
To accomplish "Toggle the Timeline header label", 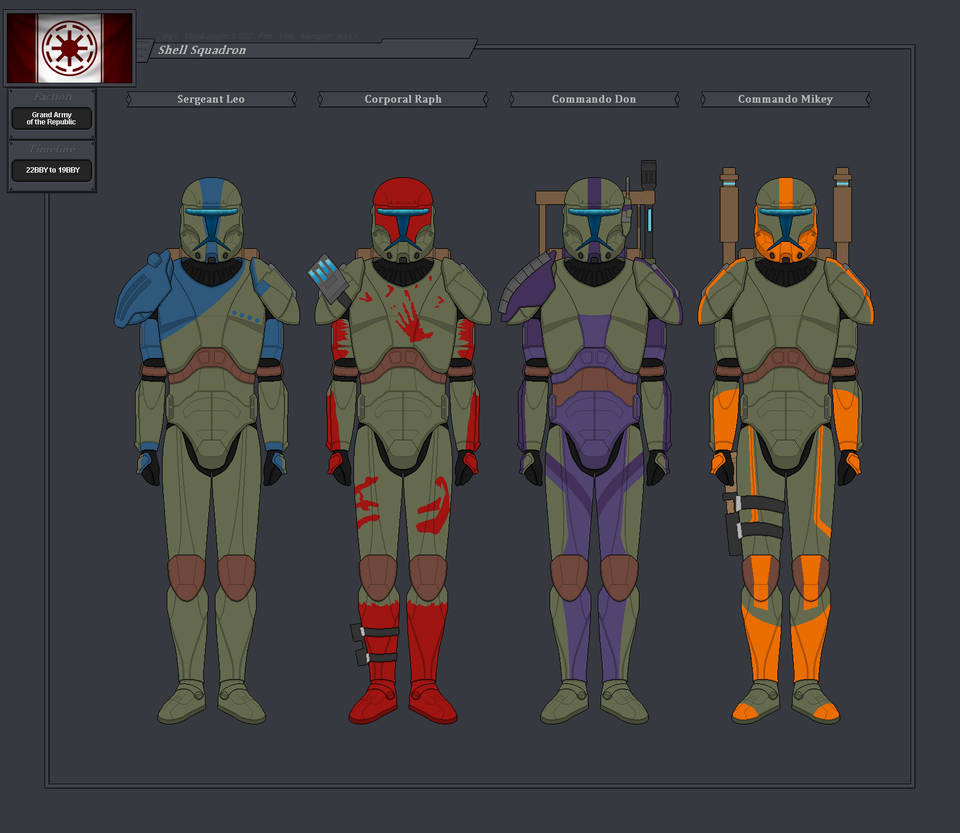I will pos(50,147).
